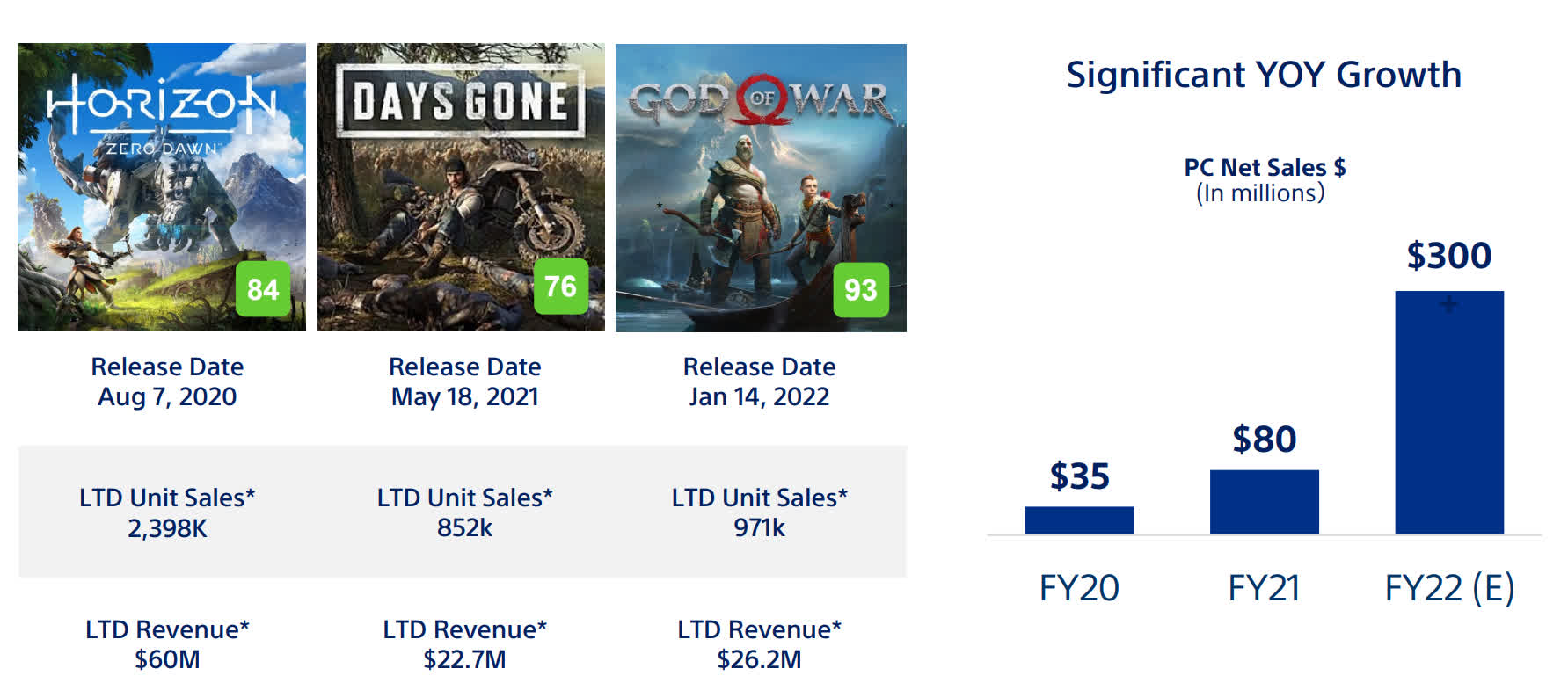Click God of War release date Jan 14, 2022

tap(759, 396)
